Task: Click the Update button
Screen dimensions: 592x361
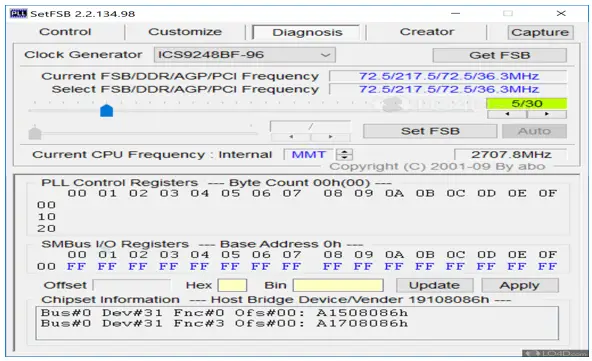Action: click(435, 285)
